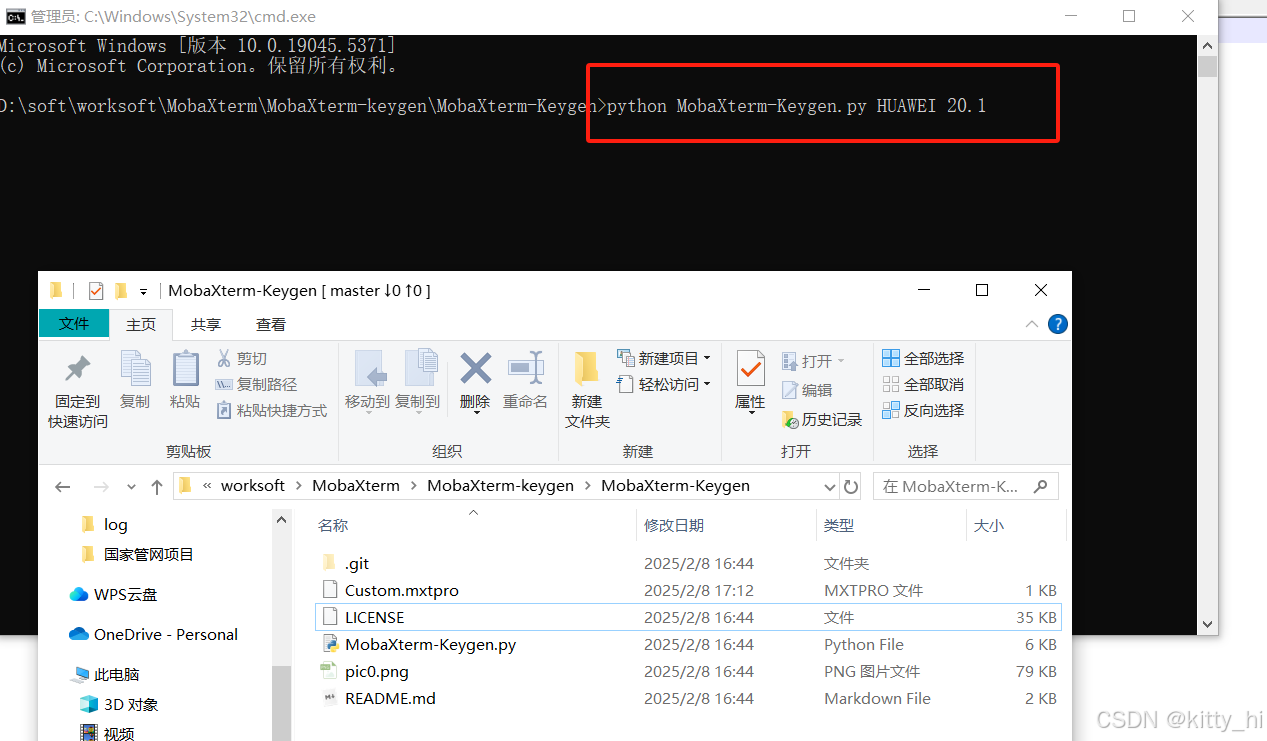Click the Copy ribbon button
The width and height of the screenshot is (1267, 741).
[135, 380]
